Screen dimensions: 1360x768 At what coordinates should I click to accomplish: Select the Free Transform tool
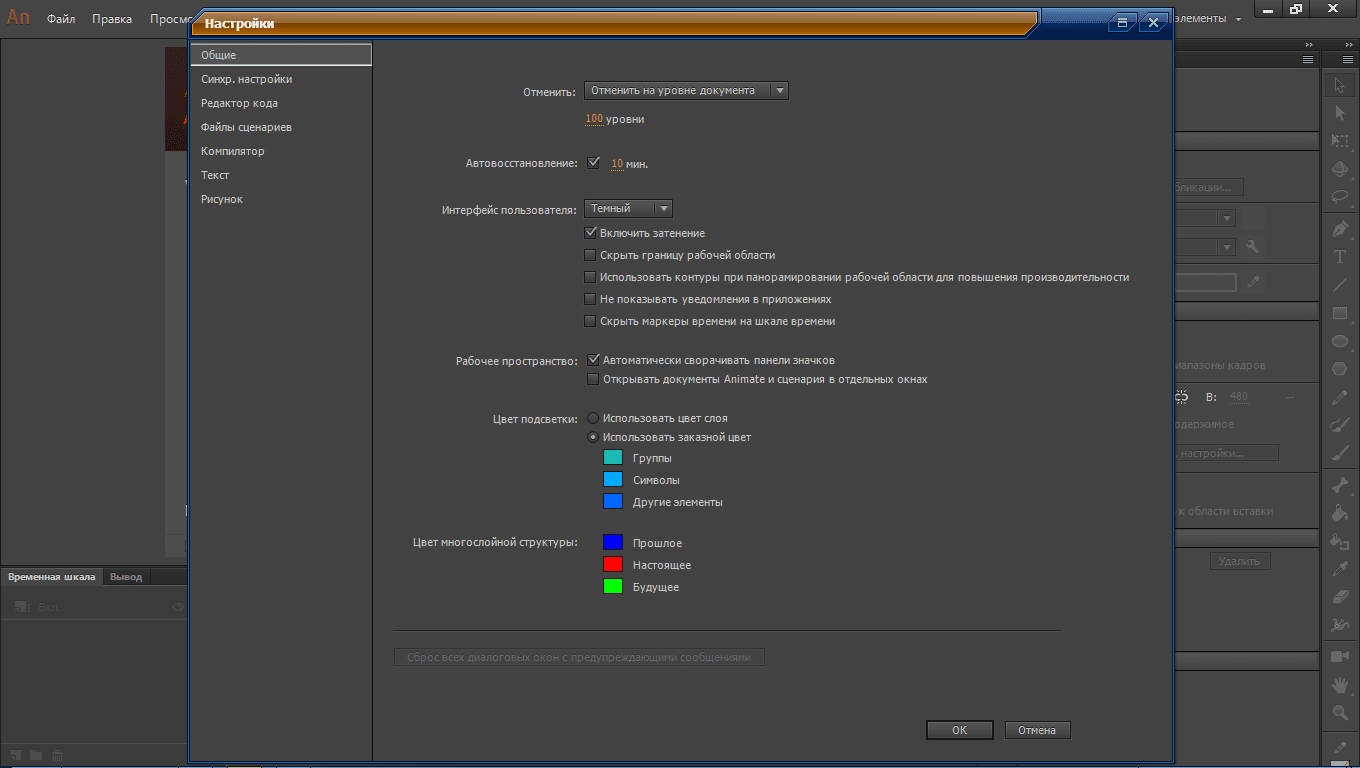pyautogui.click(x=1340, y=142)
